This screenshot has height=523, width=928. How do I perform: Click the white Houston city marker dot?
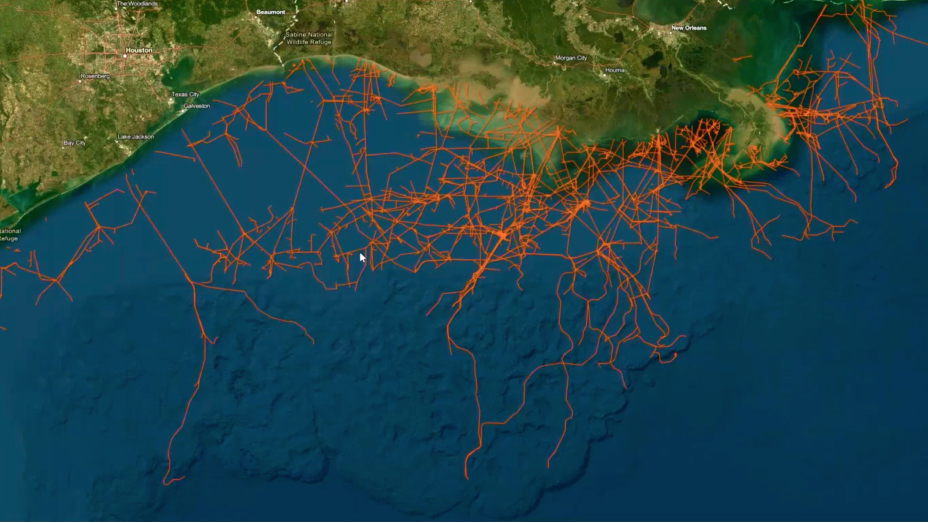(x=125, y=56)
